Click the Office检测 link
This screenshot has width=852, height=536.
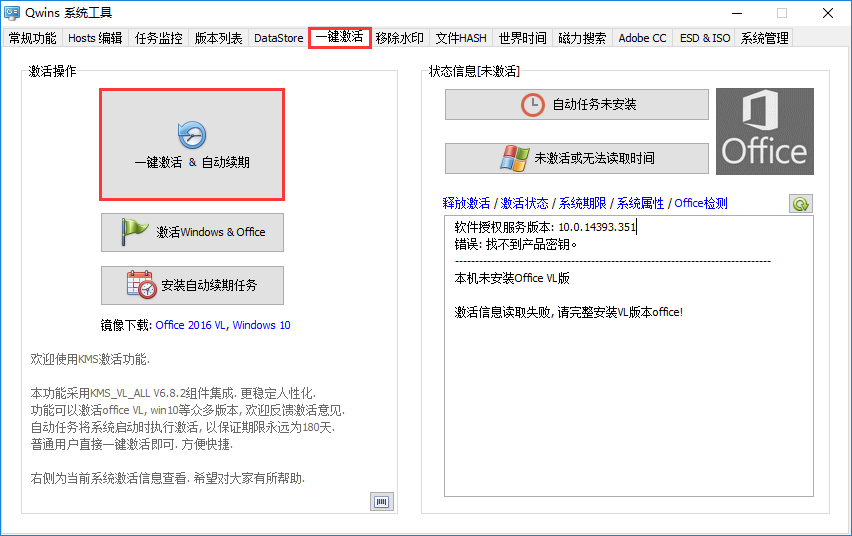tap(701, 203)
